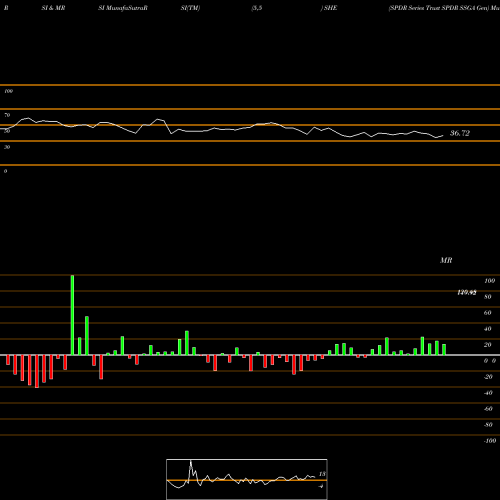Image resolution: width=500 pixels, height=500 pixels.
Task: Click the MR heading above the bar chart
Action: coord(446,260)
